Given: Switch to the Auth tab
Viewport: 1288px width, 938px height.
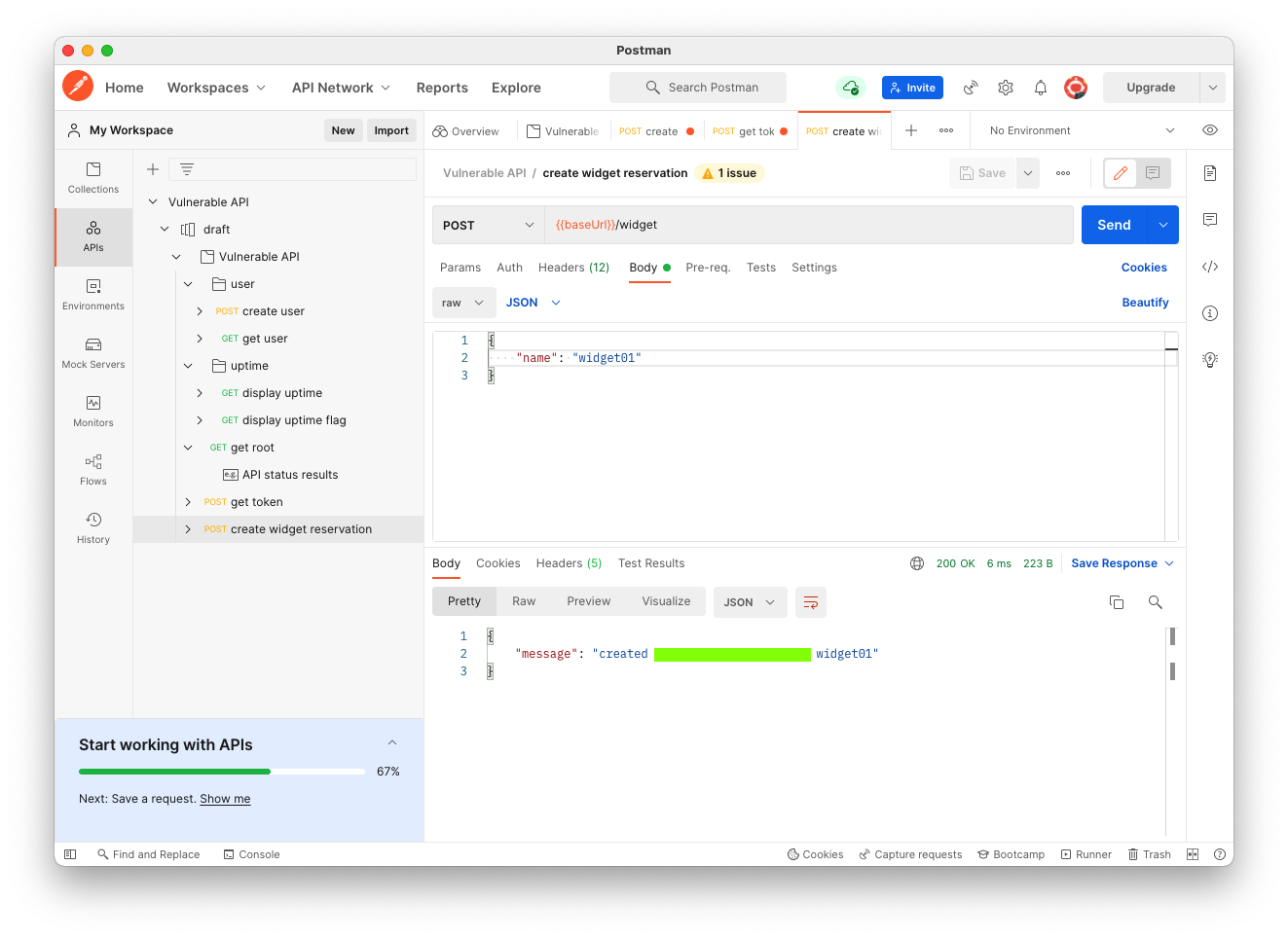Looking at the screenshot, I should click(510, 268).
